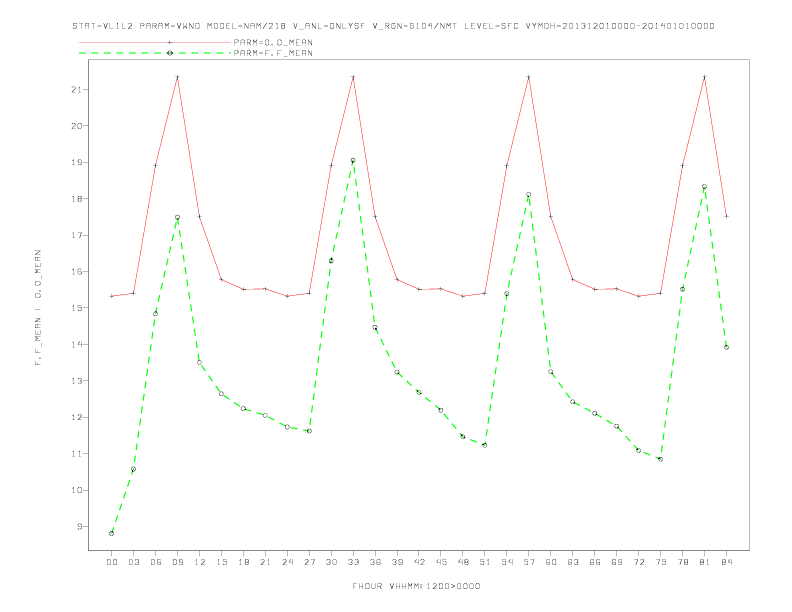Click the x-axis forecast hour label 72
Screen dimensions: 792x612
[638, 562]
